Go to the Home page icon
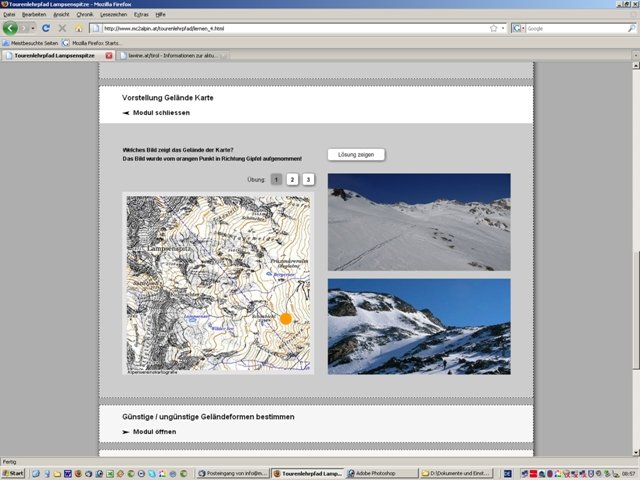Image resolution: width=640 pixels, height=480 pixels. [78, 28]
